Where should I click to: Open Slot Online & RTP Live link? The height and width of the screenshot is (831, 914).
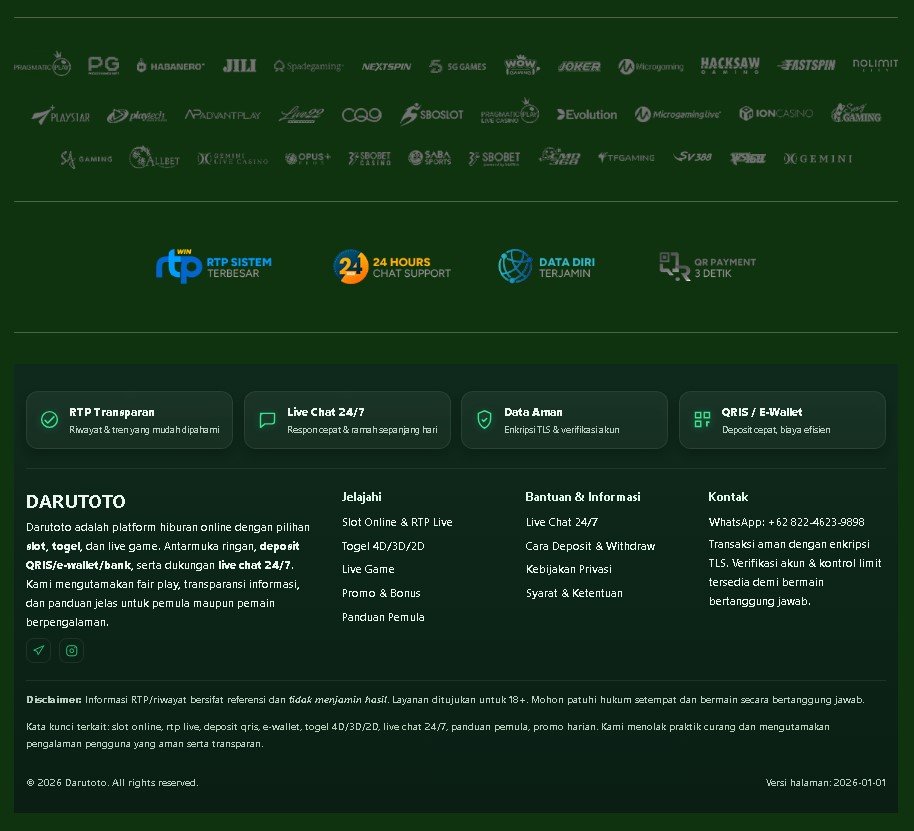(x=397, y=522)
